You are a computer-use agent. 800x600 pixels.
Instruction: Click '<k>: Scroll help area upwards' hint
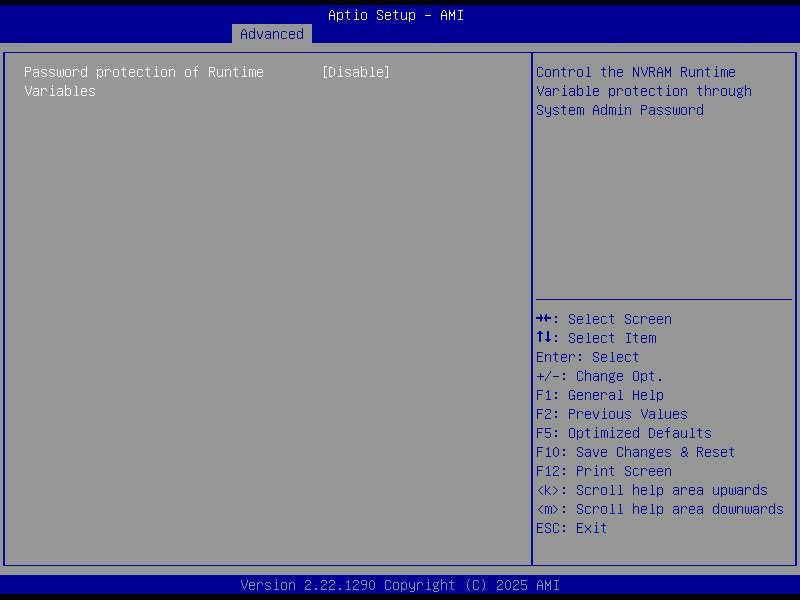pos(652,490)
